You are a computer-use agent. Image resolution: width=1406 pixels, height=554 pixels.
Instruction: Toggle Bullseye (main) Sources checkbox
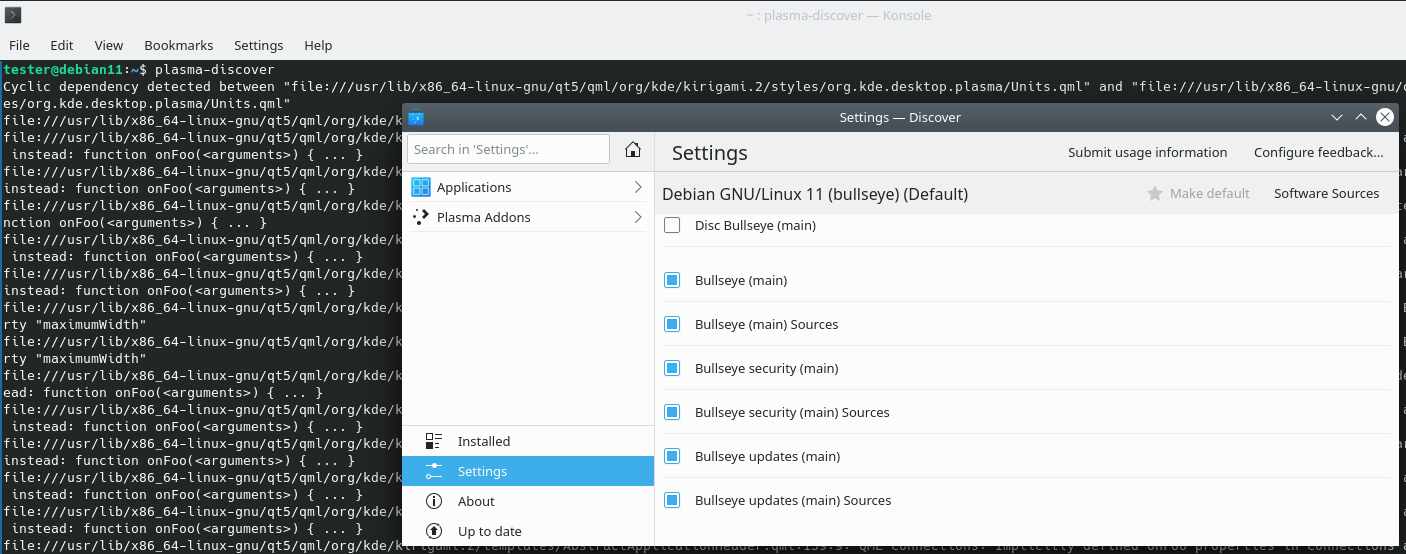pos(672,324)
